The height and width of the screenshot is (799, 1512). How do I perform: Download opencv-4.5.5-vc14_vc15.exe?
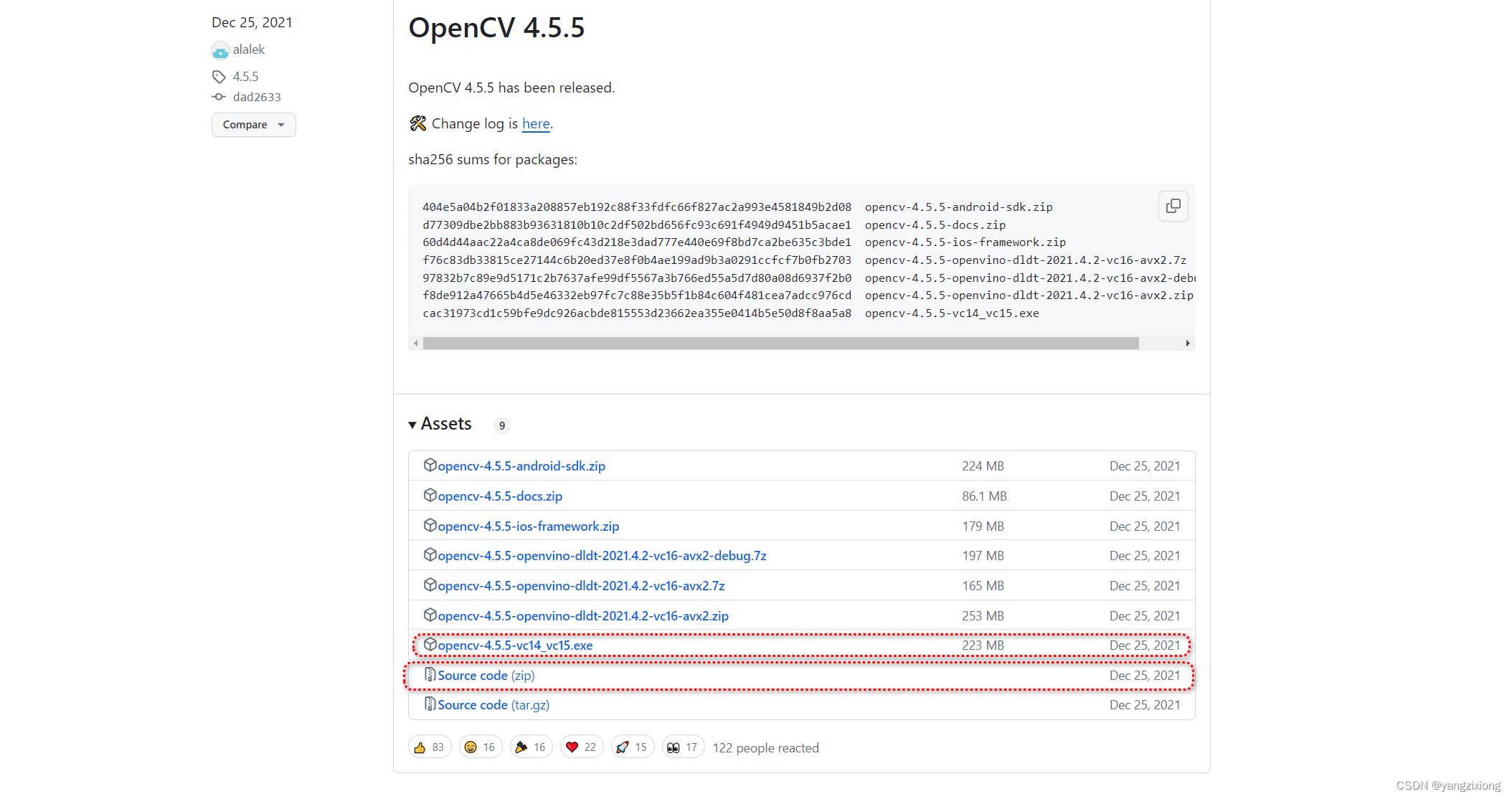point(516,646)
